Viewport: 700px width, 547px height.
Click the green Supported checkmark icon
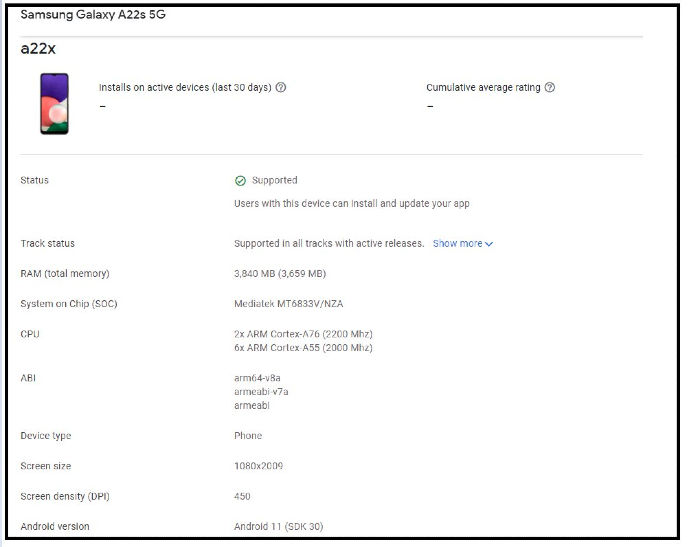240,180
